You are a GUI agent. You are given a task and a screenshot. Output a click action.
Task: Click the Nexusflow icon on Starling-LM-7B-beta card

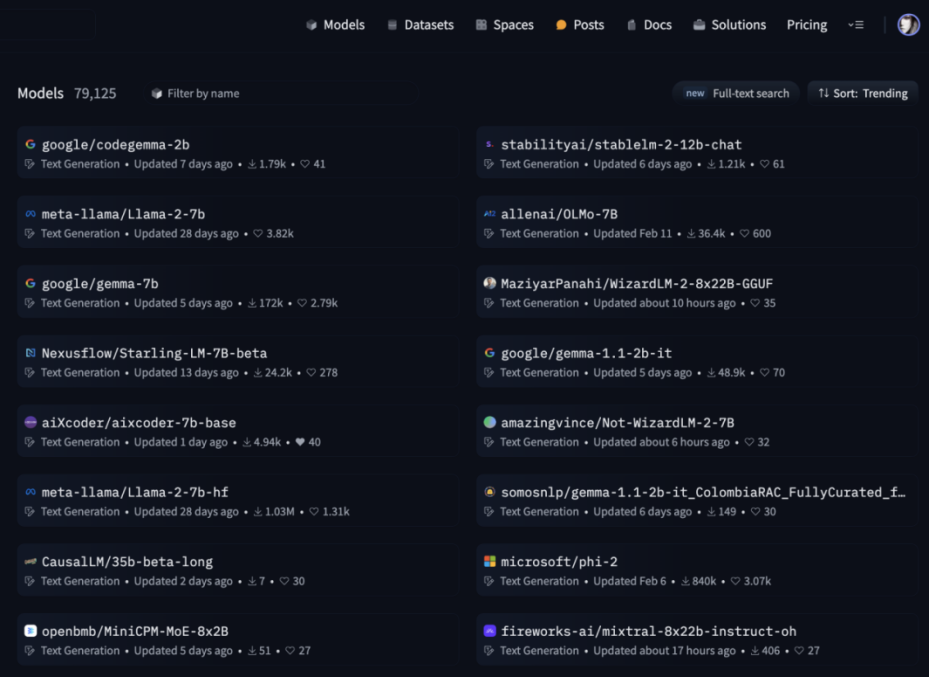pos(31,352)
